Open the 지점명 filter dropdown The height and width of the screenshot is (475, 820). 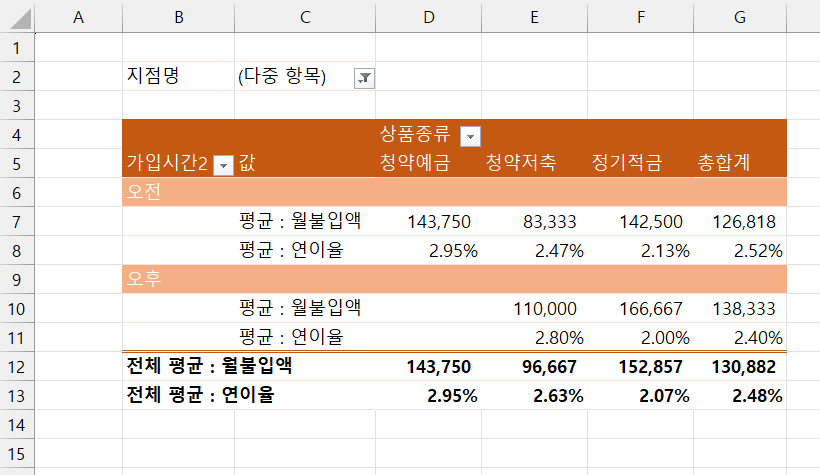(364, 78)
